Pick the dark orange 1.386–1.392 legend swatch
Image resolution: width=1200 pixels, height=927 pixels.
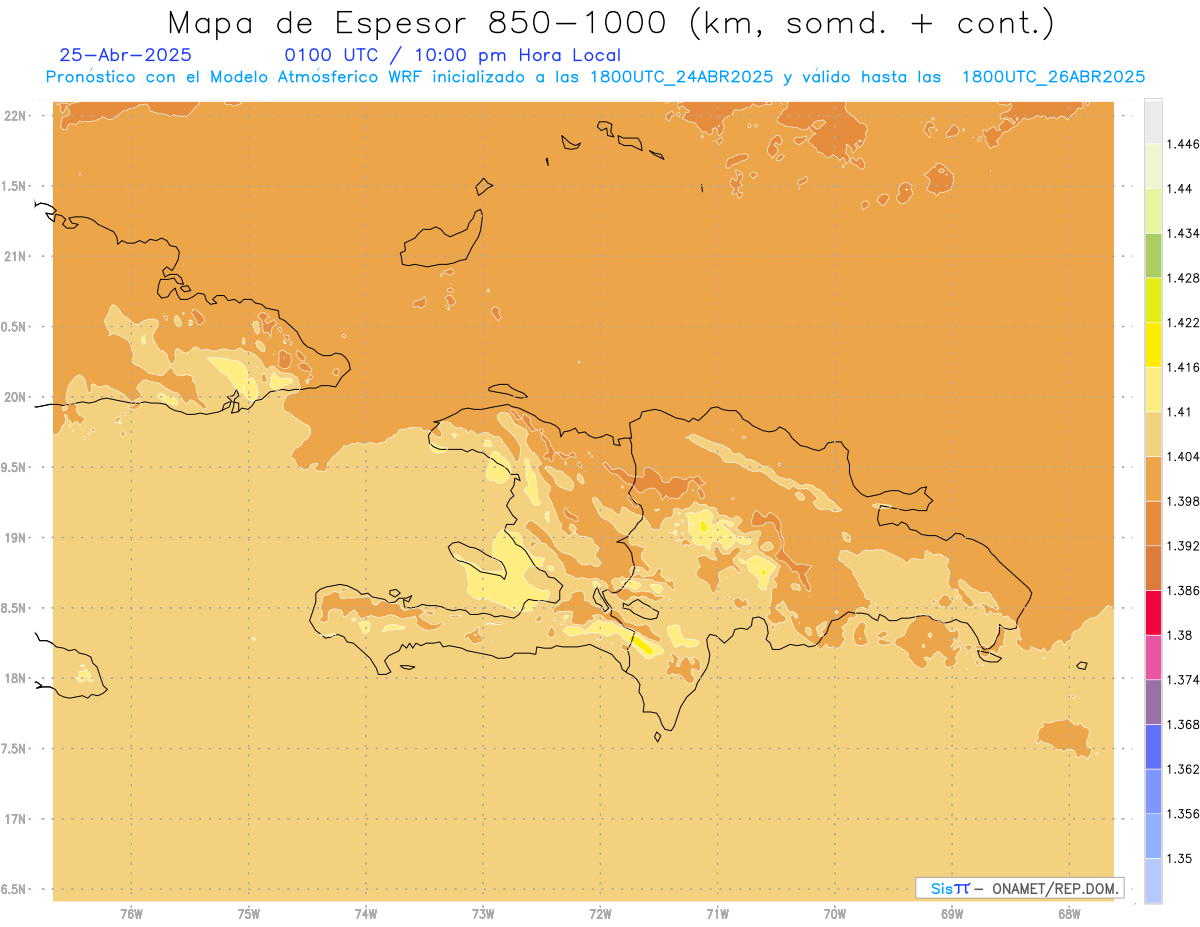1153,568
